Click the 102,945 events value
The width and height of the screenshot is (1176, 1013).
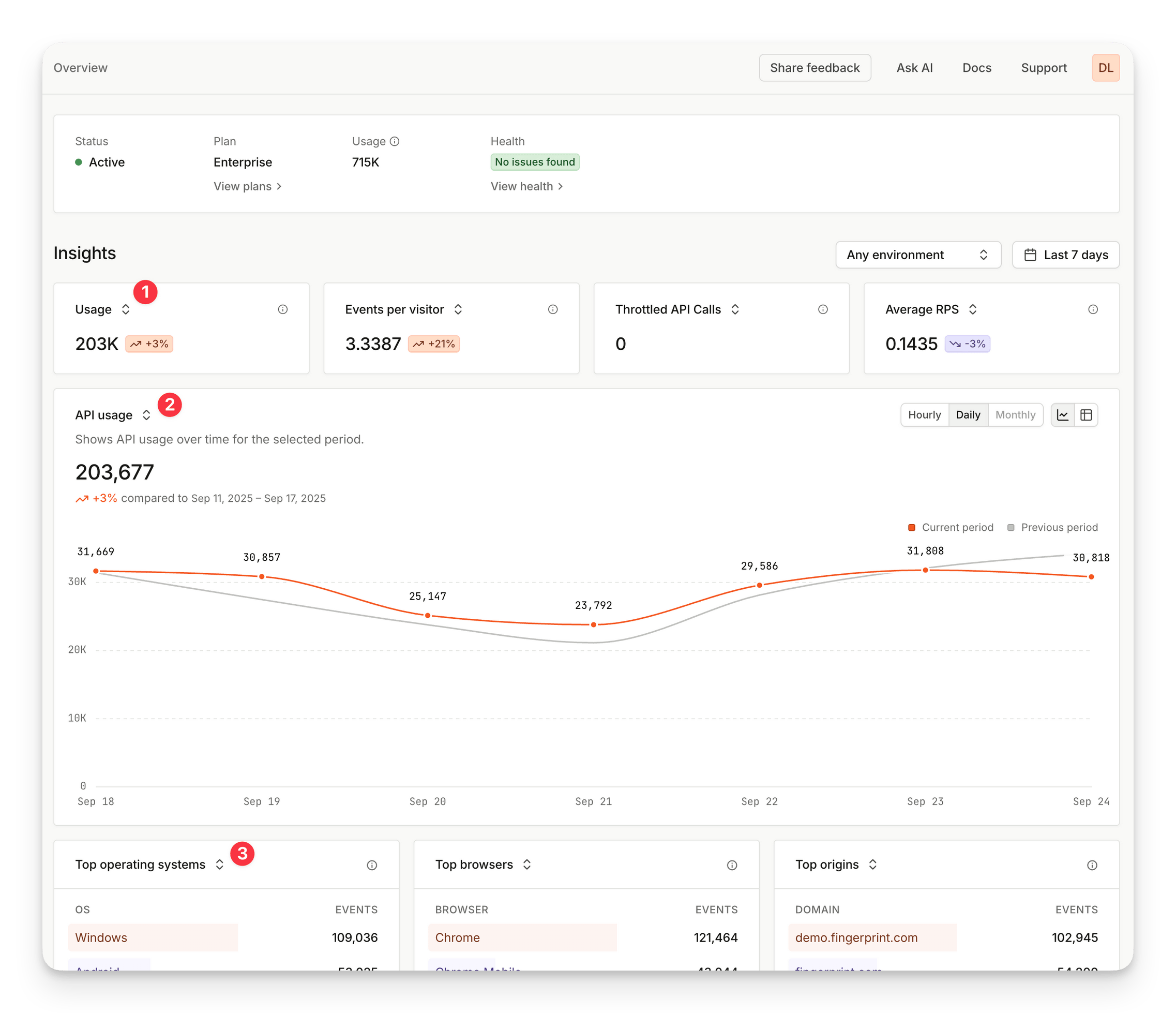coord(1075,938)
